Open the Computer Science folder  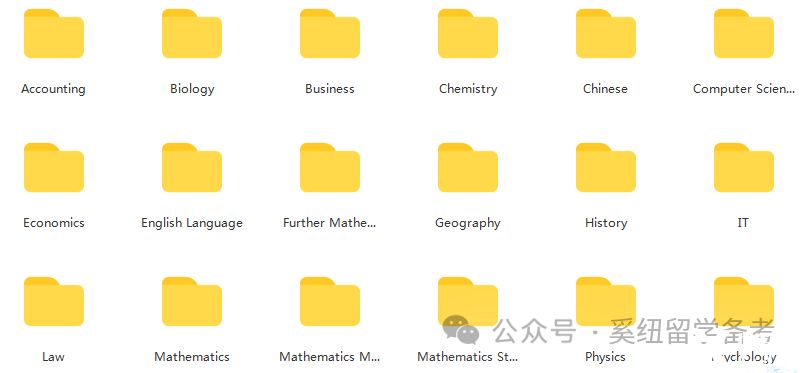coord(744,33)
